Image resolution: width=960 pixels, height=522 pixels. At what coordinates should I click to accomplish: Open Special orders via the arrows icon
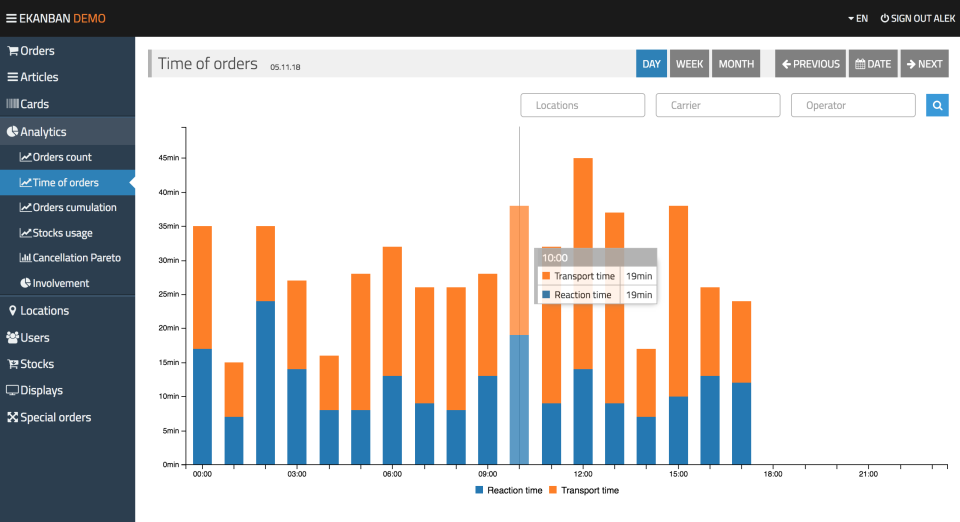click(12, 417)
